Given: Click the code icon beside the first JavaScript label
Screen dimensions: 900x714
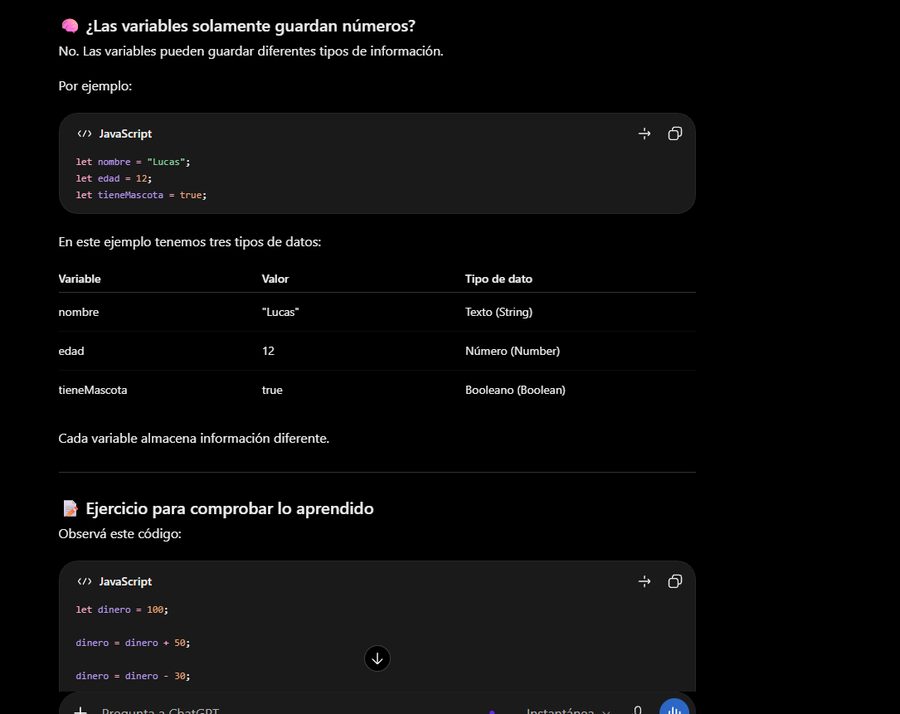Looking at the screenshot, I should pos(84,134).
